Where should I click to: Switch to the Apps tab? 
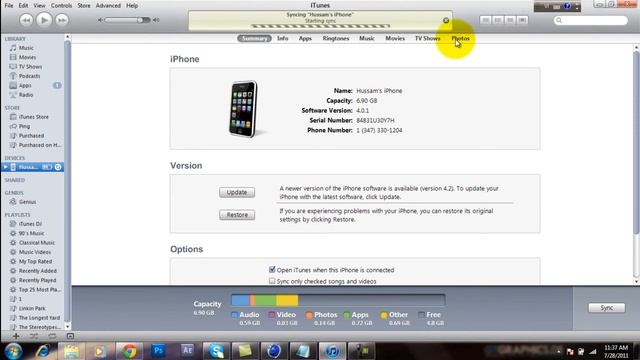pos(305,38)
